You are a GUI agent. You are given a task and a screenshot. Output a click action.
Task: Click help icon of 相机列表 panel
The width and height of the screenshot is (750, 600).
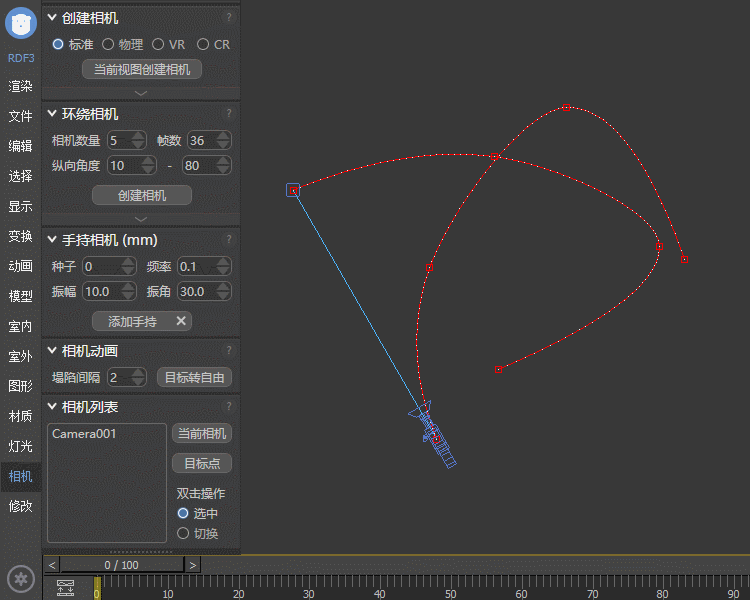[x=229, y=406]
